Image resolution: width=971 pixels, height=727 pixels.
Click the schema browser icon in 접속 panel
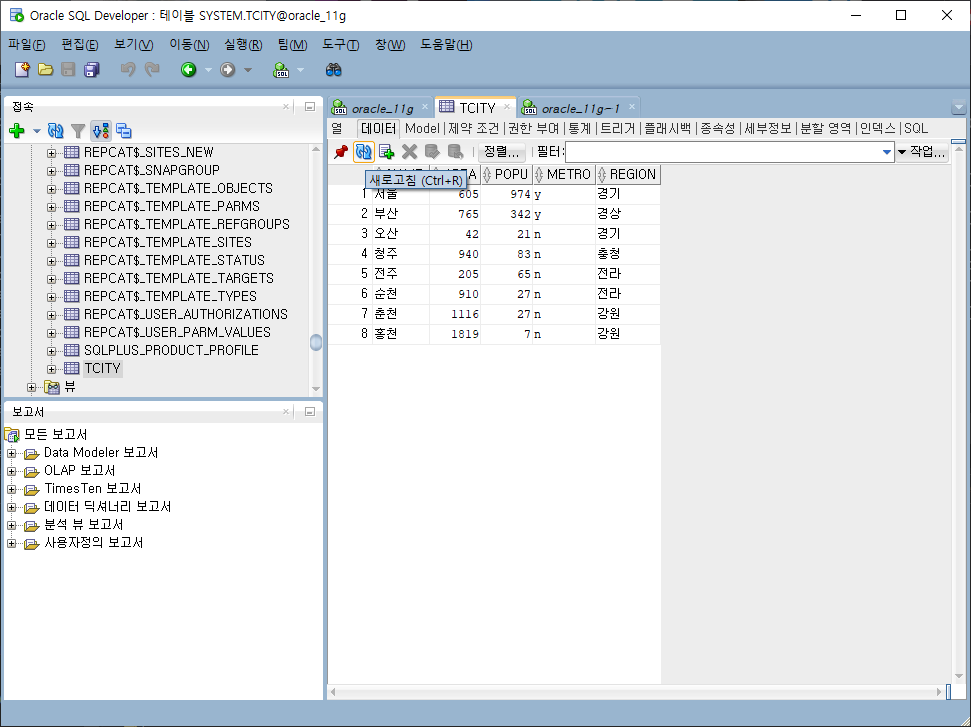(101, 131)
